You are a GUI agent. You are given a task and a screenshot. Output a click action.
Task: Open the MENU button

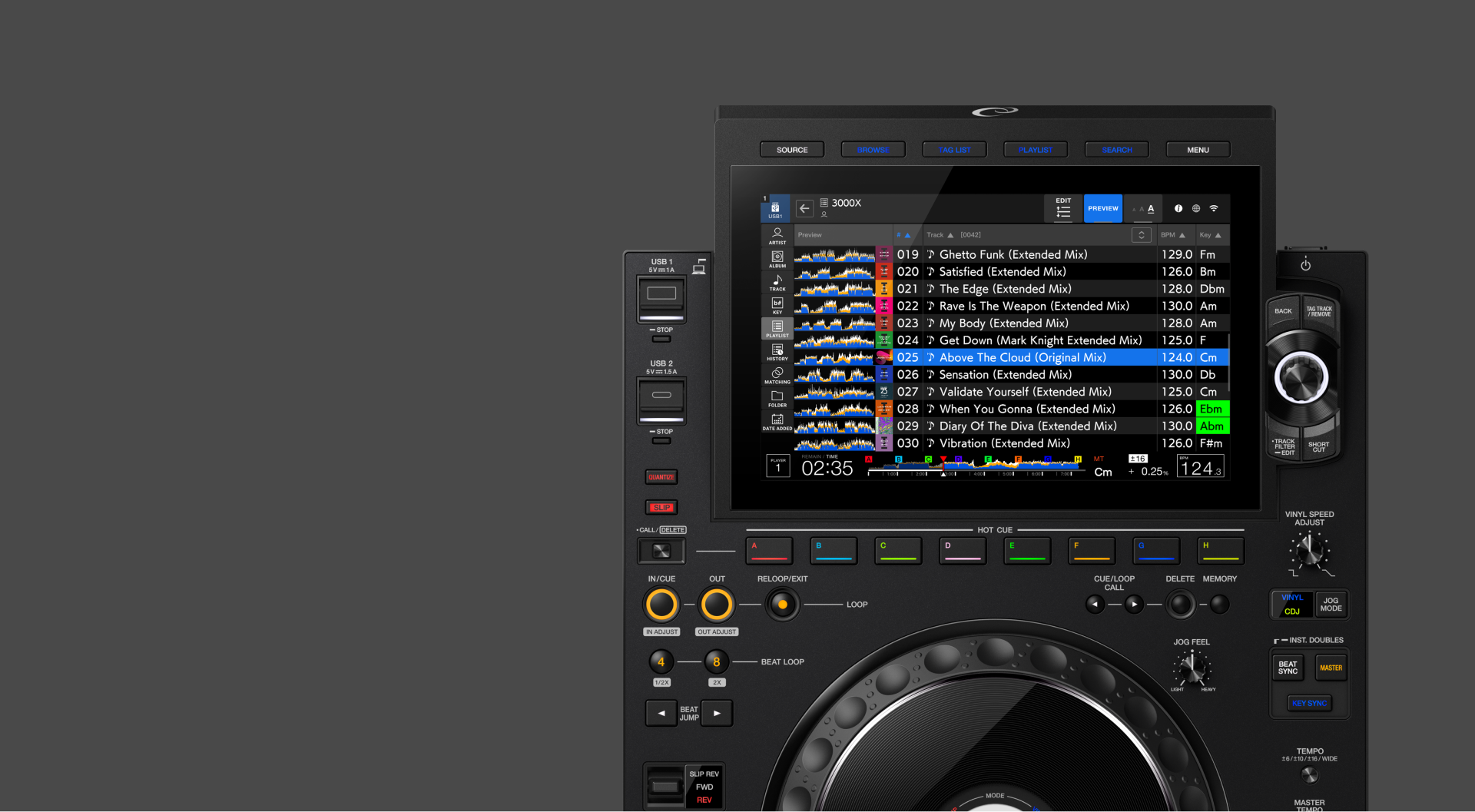click(x=1198, y=150)
